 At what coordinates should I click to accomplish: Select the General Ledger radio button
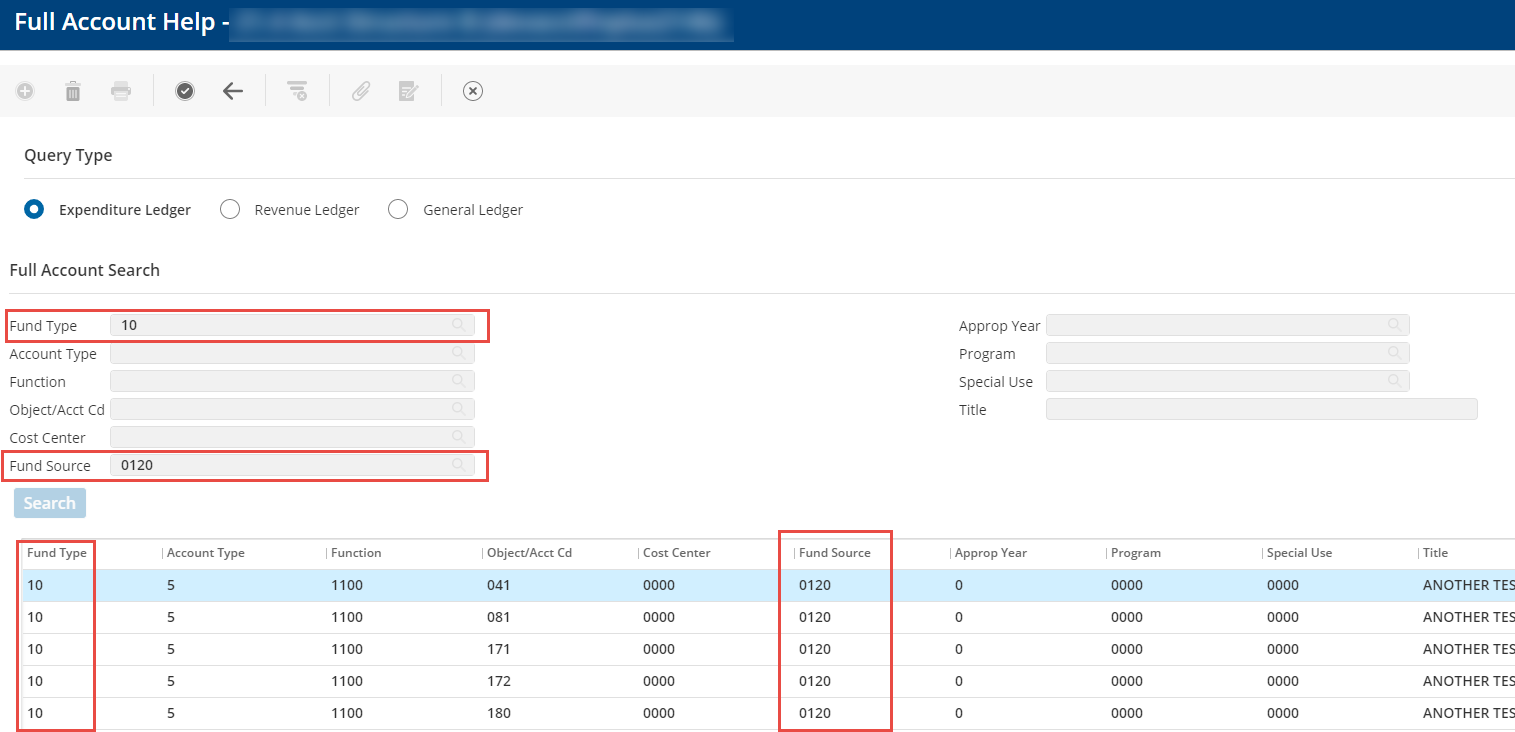tap(398, 210)
